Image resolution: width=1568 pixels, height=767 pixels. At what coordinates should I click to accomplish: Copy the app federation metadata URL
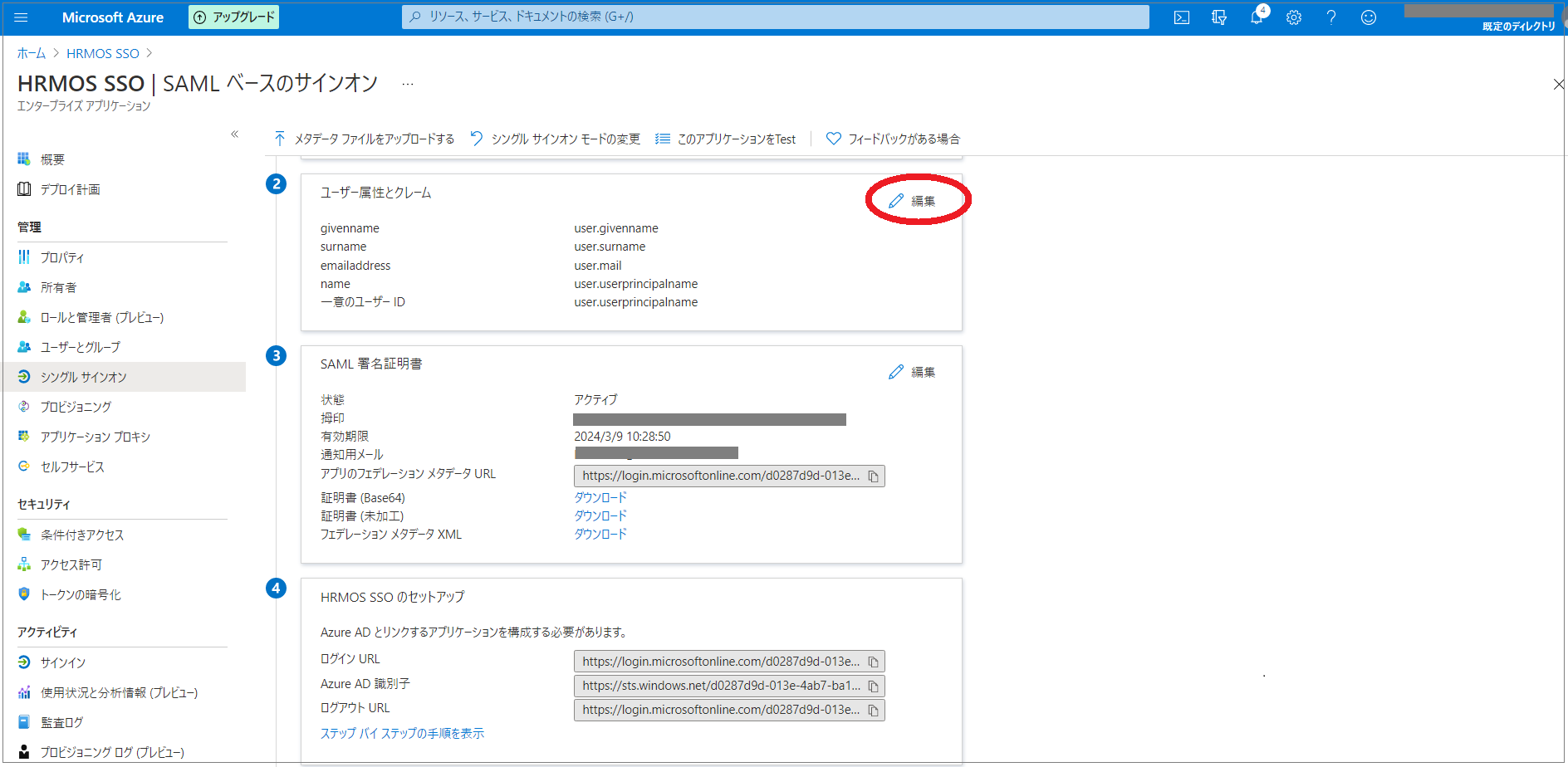(x=873, y=476)
